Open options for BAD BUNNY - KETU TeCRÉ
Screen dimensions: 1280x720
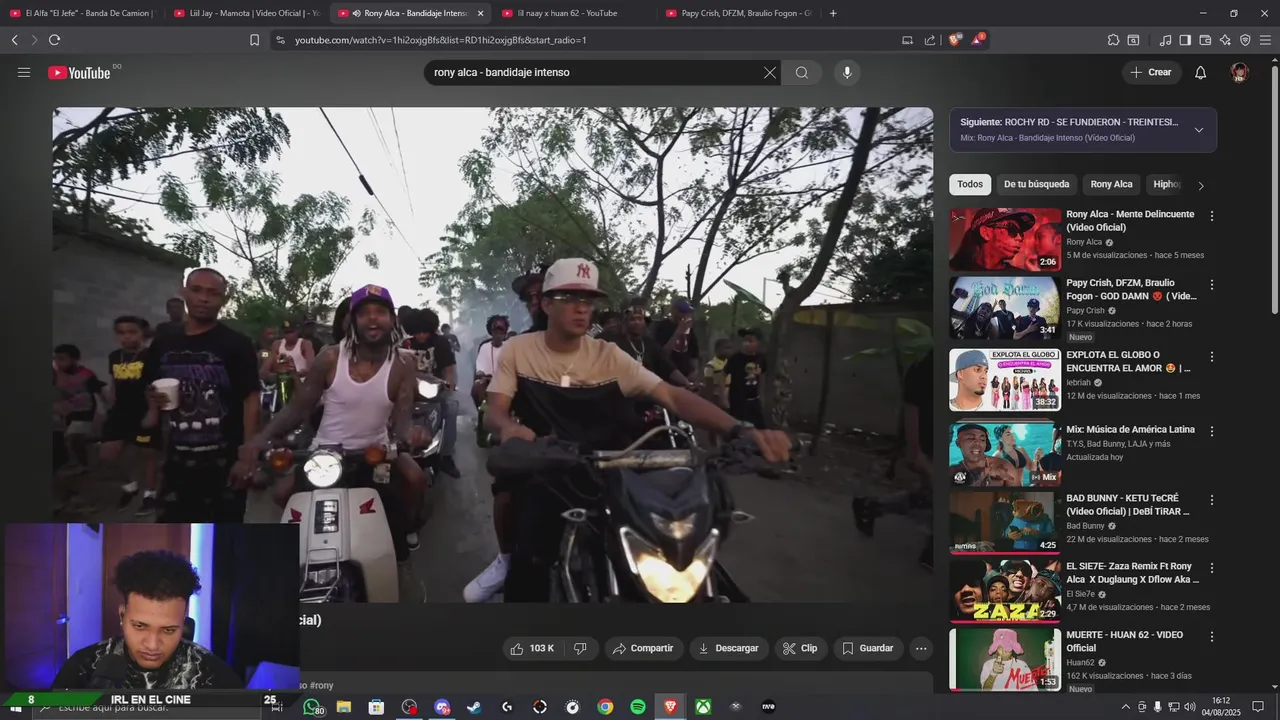[x=1212, y=499]
